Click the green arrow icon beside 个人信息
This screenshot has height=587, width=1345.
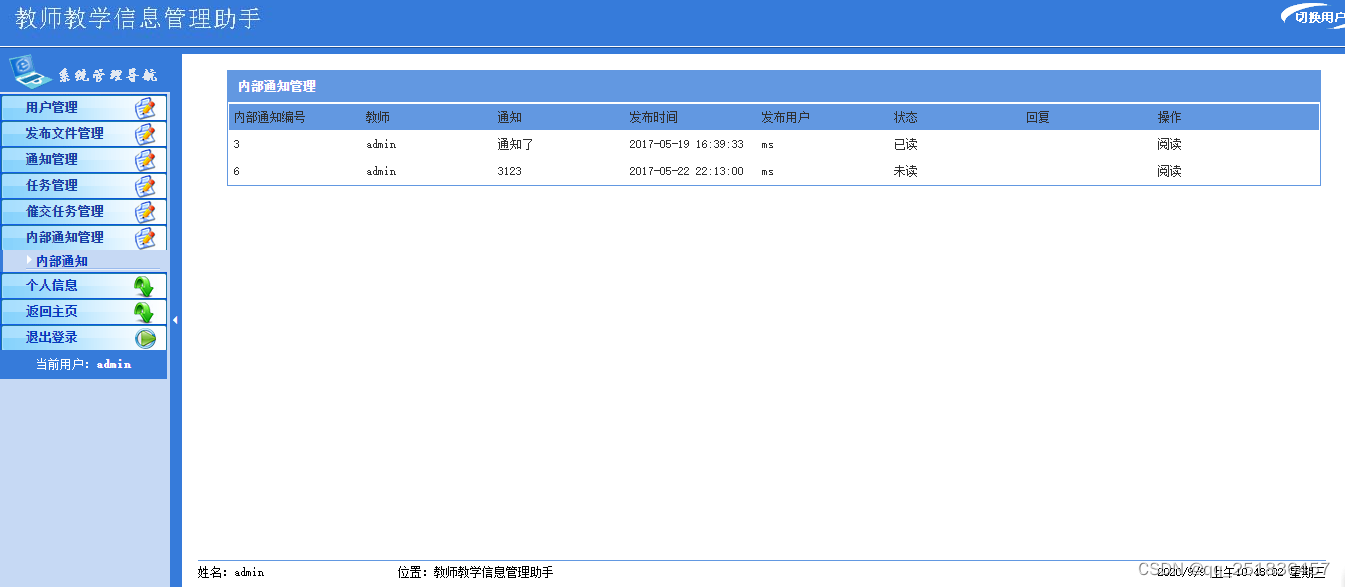click(145, 286)
